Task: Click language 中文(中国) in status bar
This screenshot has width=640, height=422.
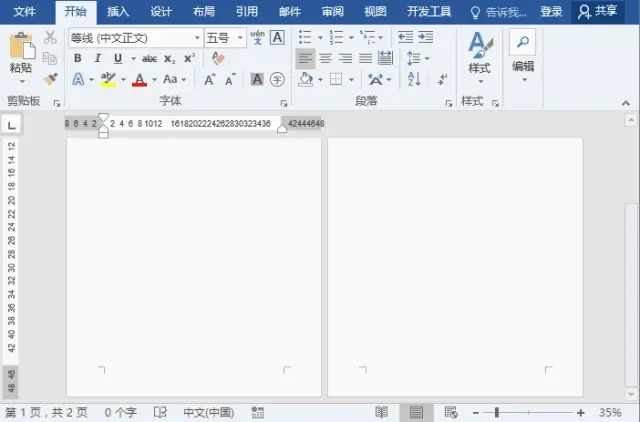Action: [x=209, y=412]
